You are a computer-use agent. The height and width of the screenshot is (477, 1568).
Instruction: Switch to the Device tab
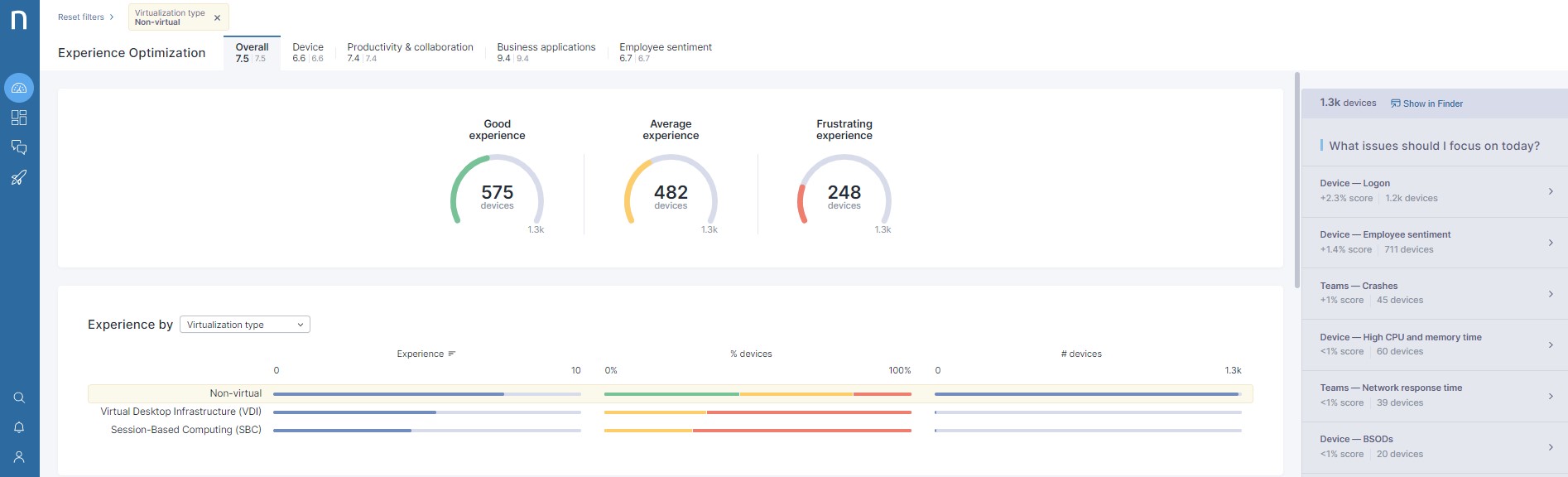308,52
